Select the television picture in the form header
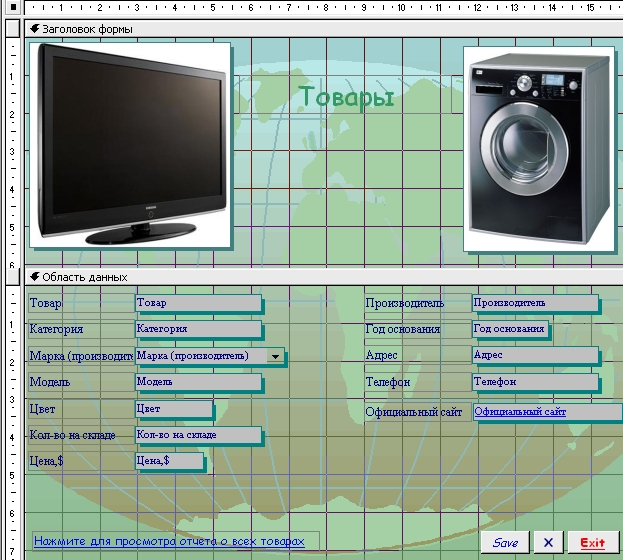This screenshot has width=623, height=560. (x=130, y=144)
